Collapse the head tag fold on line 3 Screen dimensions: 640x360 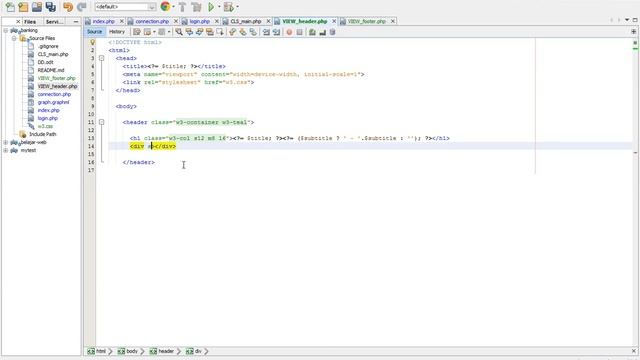pos(101,58)
